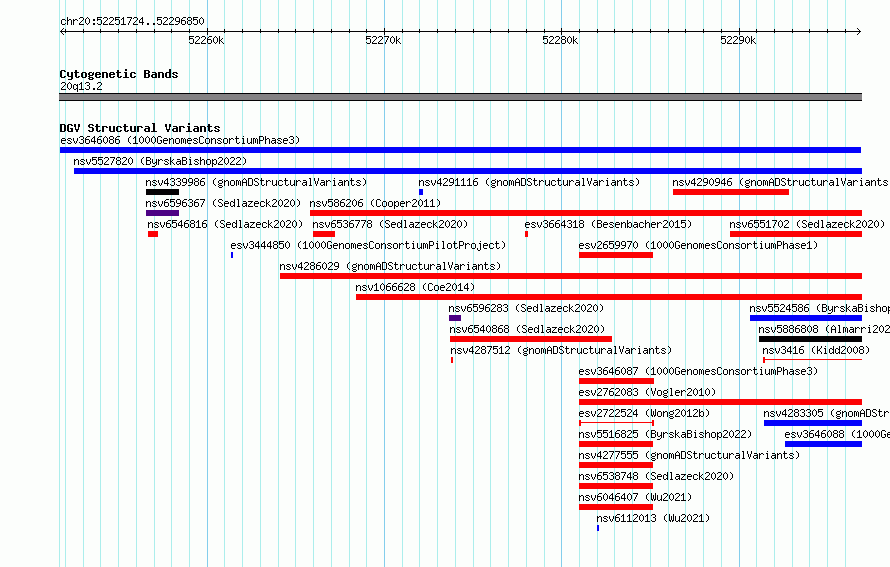
Task: Click the red nsv6540868 feature bar
Action: (x=531, y=339)
